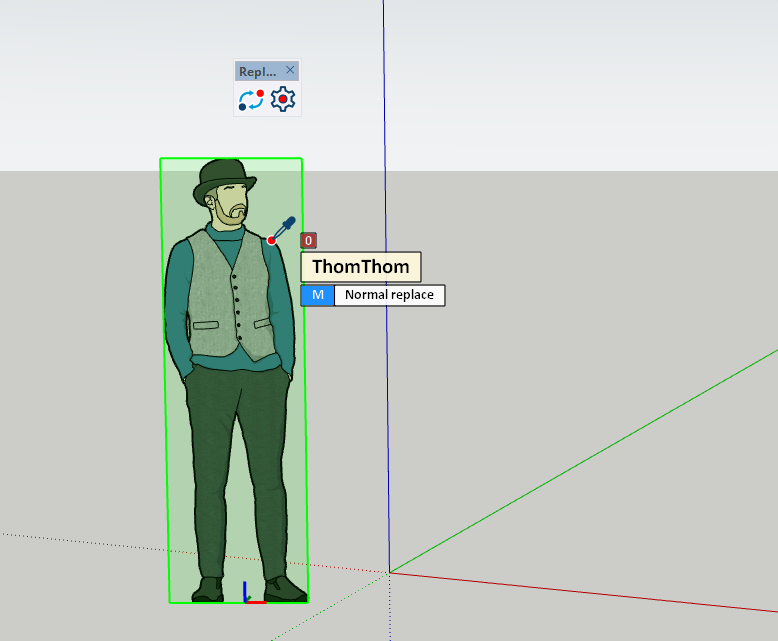The image size is (778, 641).
Task: Click the ThomThom component name tooltip
Action: 361,267
